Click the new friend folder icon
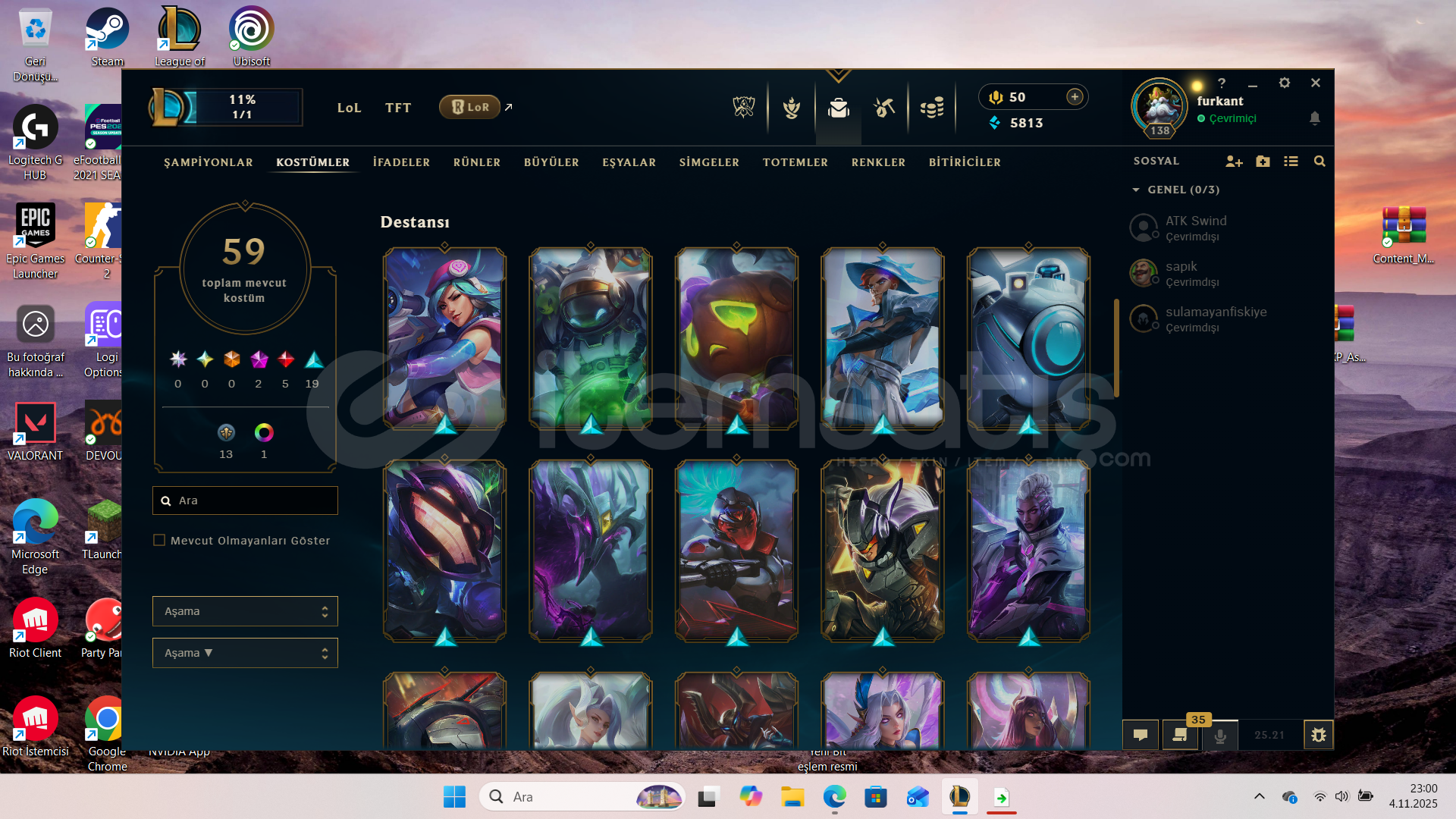 tap(1263, 162)
